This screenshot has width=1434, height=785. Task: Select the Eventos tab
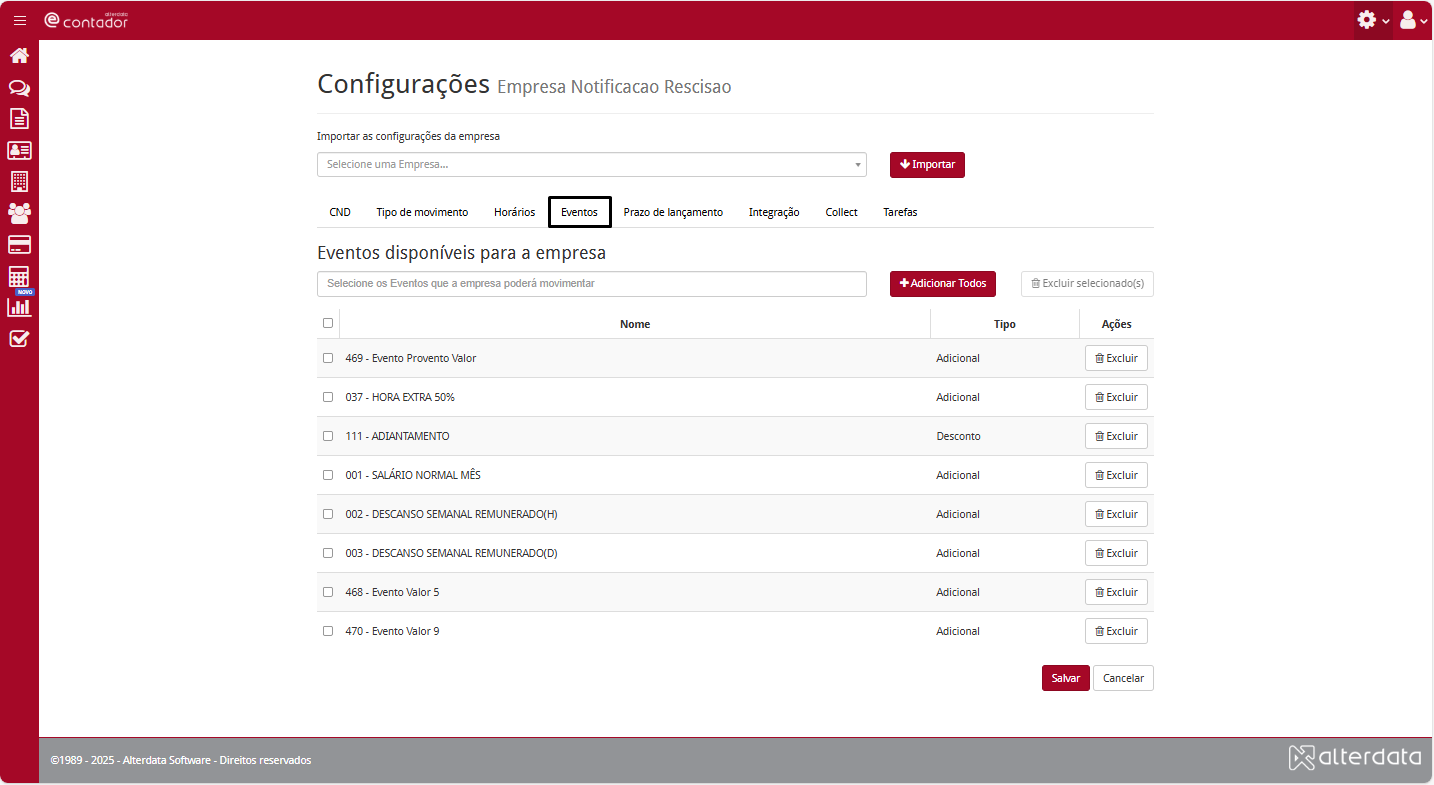(x=580, y=212)
